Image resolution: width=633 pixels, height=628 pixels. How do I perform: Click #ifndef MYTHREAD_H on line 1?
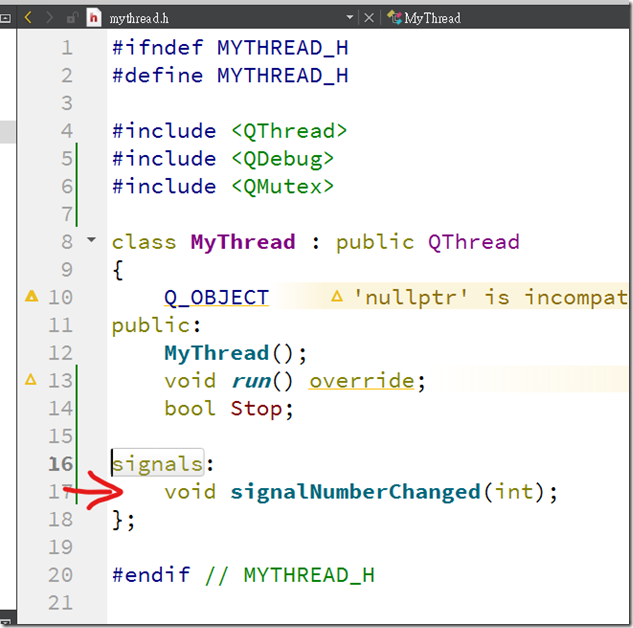[230, 48]
